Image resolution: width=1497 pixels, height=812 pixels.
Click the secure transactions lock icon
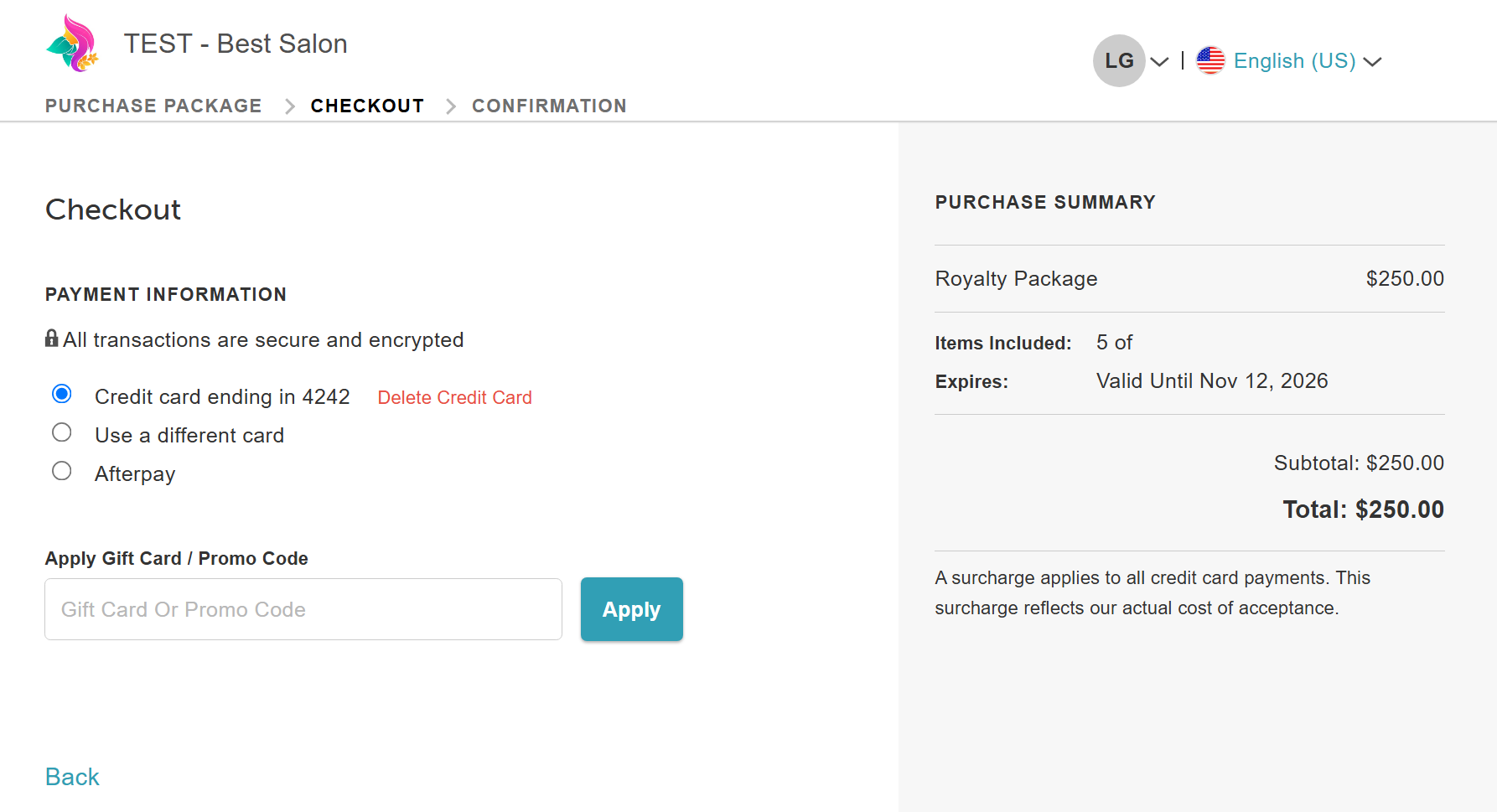click(52, 339)
